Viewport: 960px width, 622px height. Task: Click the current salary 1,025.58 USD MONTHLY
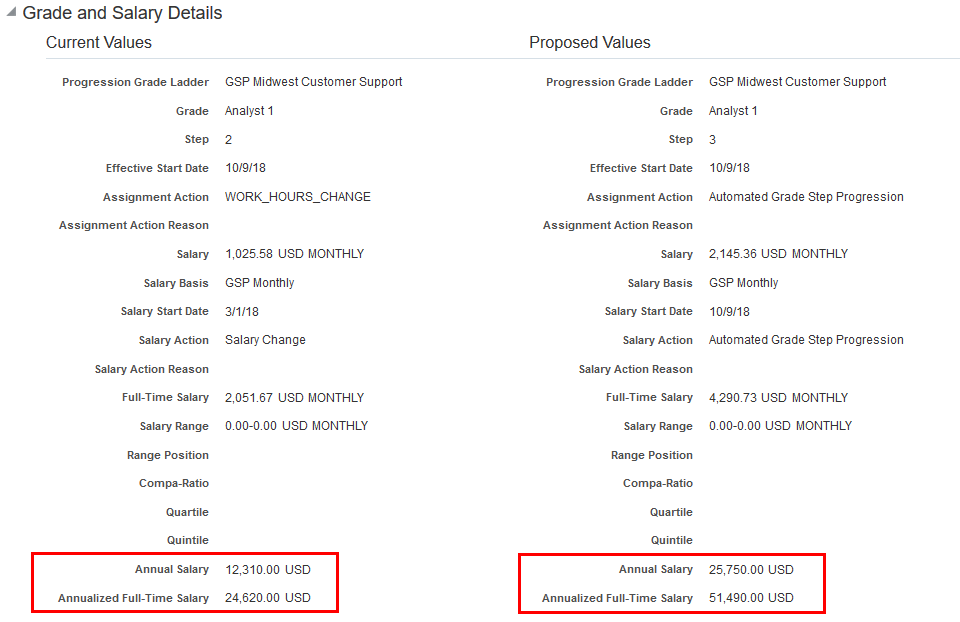tap(294, 254)
